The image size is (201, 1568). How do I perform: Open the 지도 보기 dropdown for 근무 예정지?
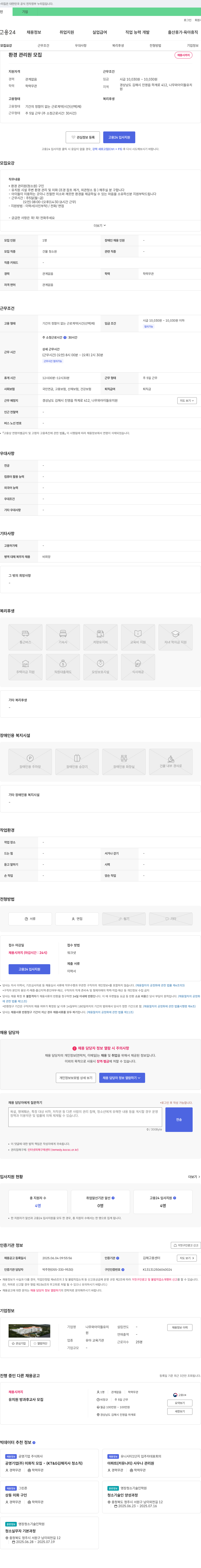point(187,400)
